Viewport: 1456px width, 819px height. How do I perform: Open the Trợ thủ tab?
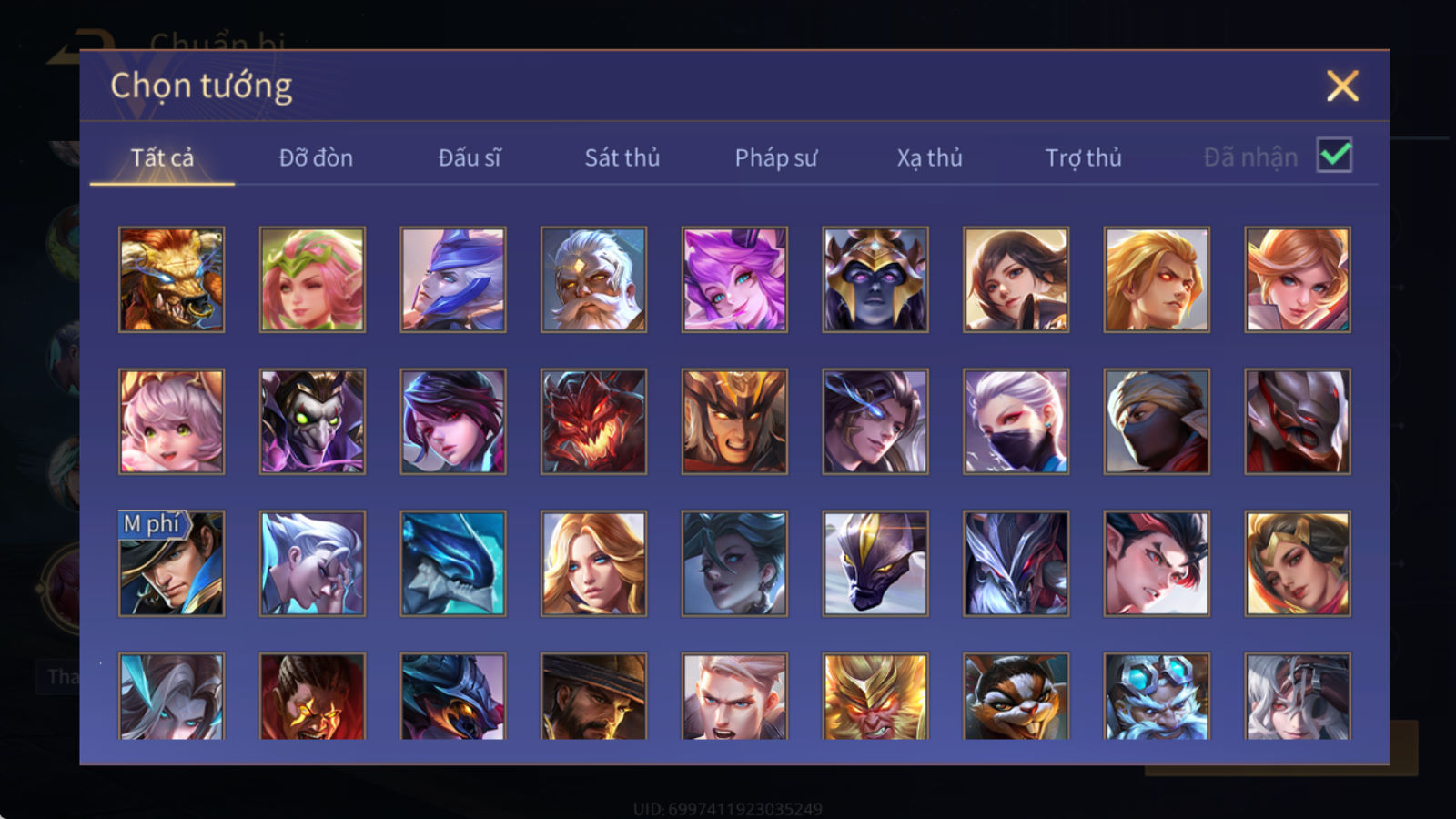coord(1083,157)
